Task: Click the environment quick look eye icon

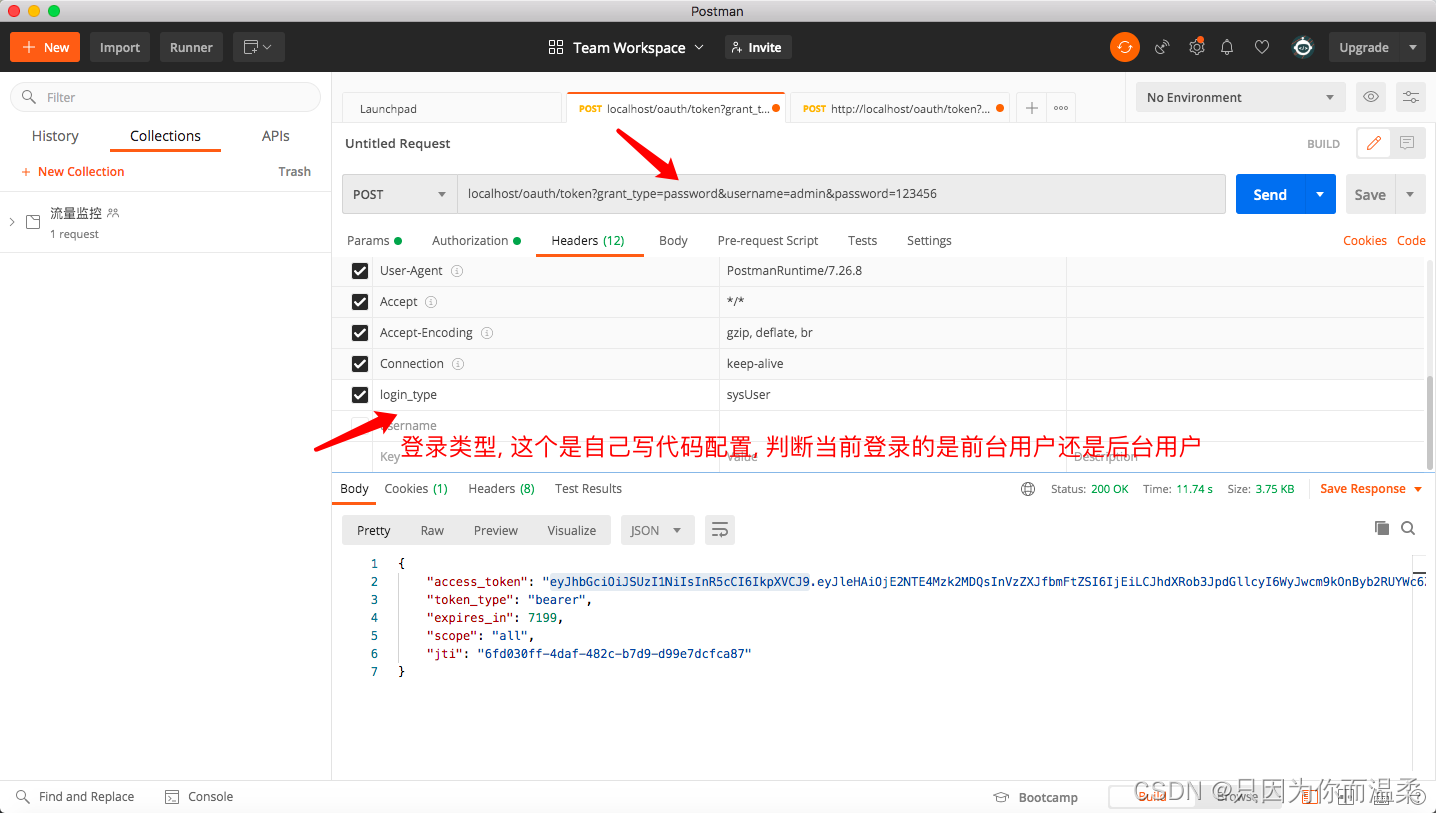Action: (1371, 97)
